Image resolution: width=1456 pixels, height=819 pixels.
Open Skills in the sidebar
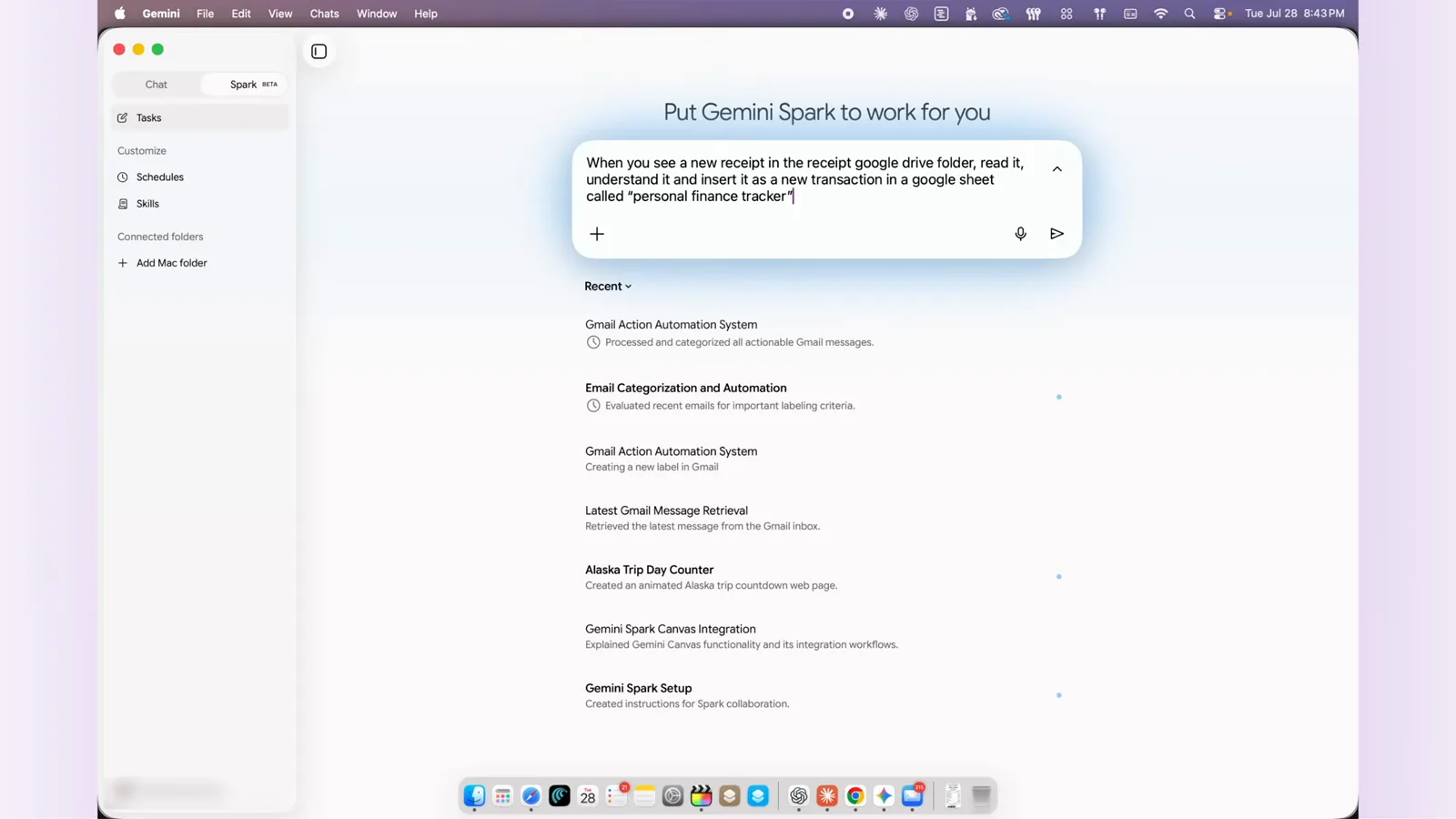pyautogui.click(x=200, y=204)
